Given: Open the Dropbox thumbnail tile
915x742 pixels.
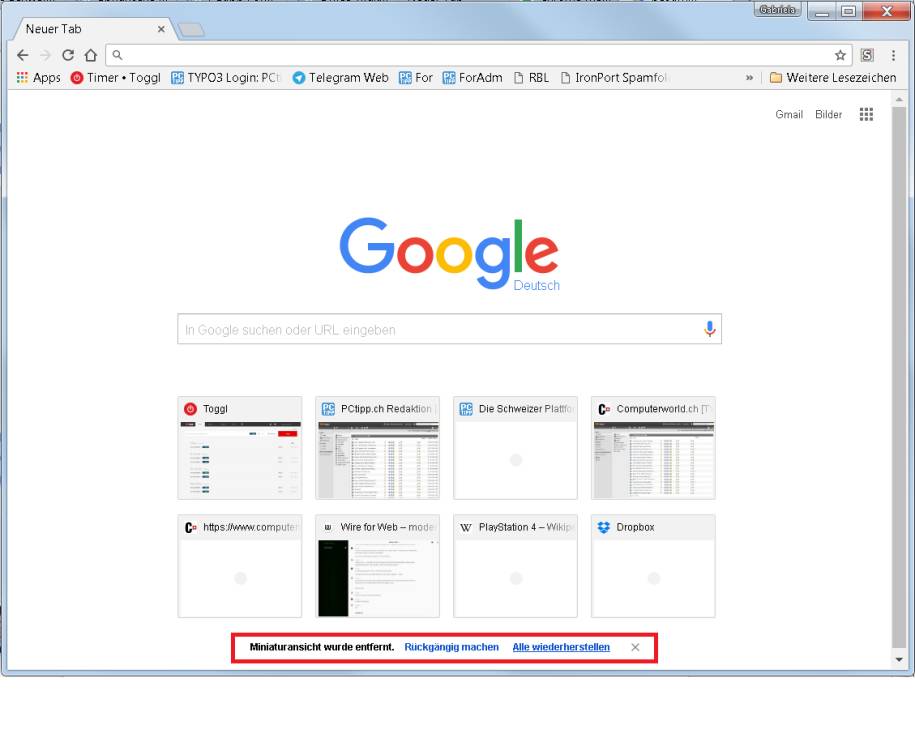Looking at the screenshot, I should click(653, 566).
